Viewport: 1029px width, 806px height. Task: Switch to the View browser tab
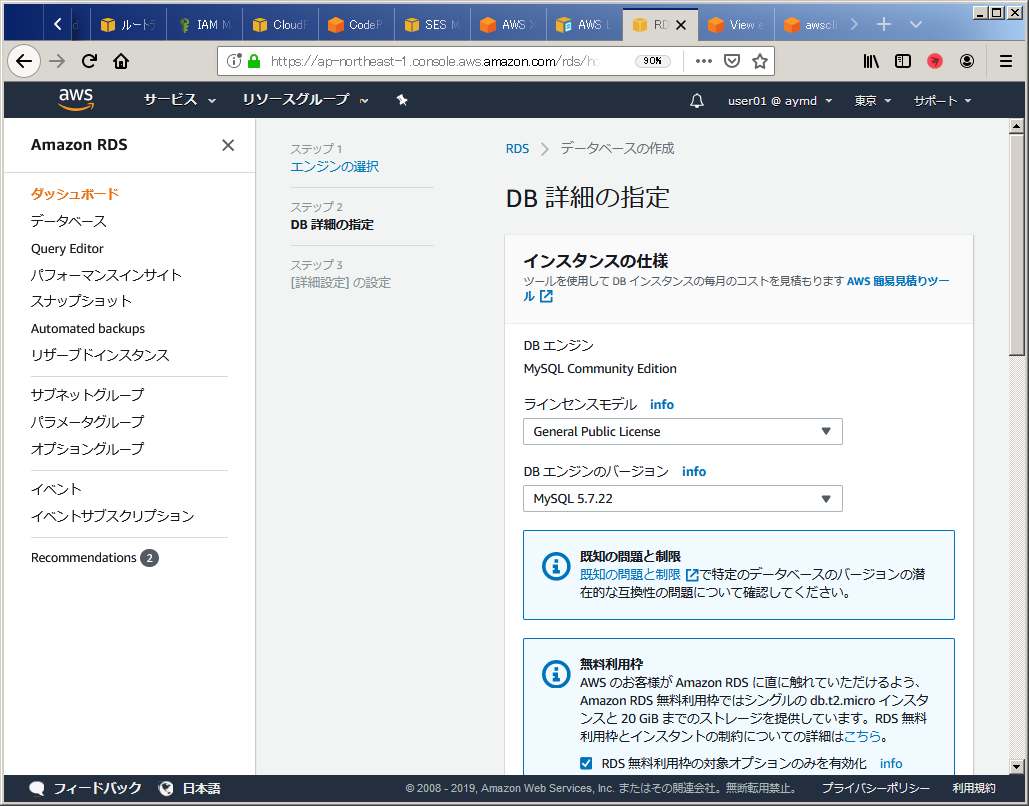click(x=737, y=25)
